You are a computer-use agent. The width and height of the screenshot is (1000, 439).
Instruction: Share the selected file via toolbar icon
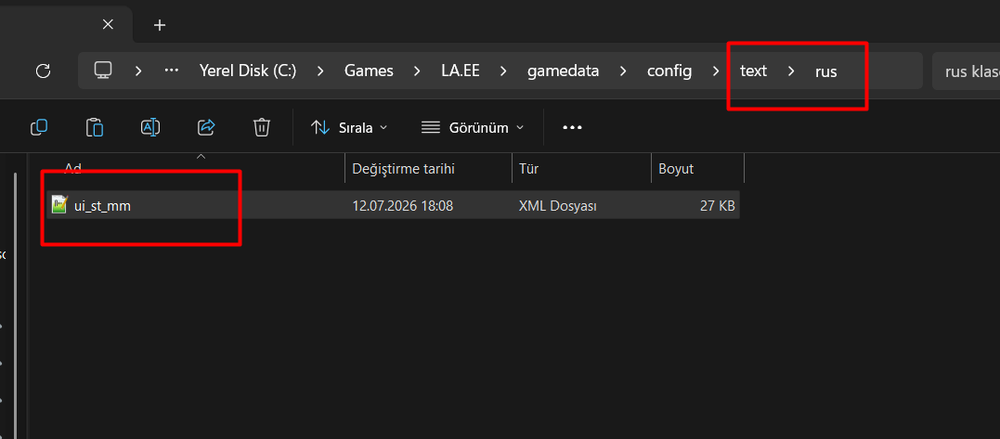pos(206,128)
